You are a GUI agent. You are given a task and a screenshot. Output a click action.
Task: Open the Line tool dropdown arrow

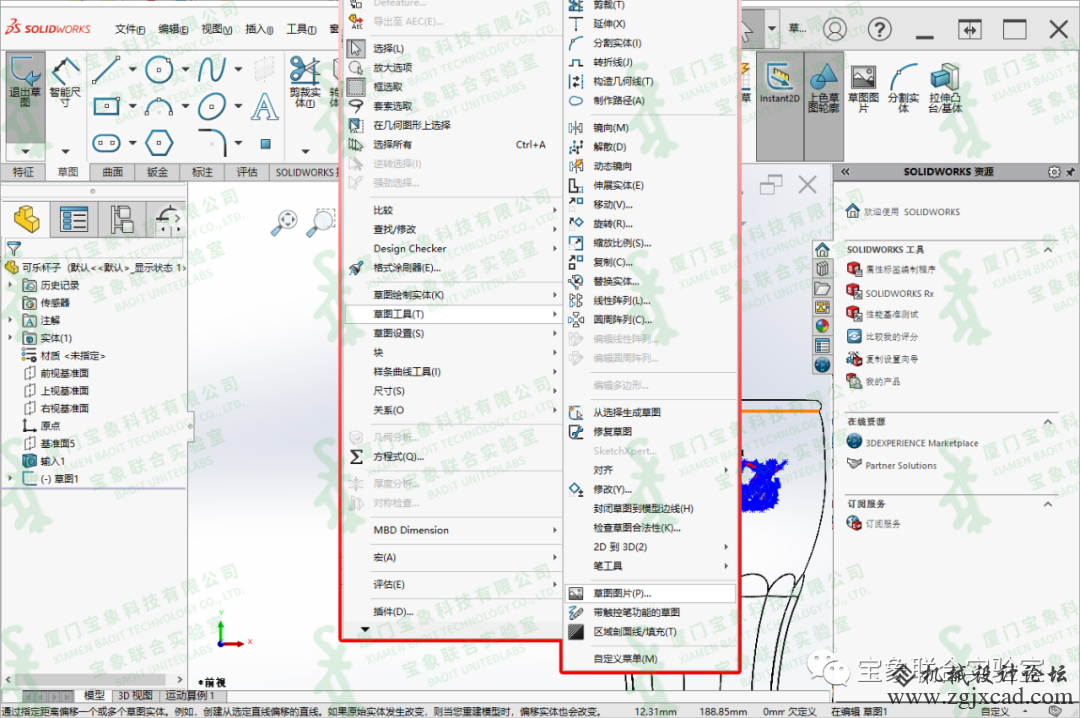pyautogui.click(x=132, y=70)
